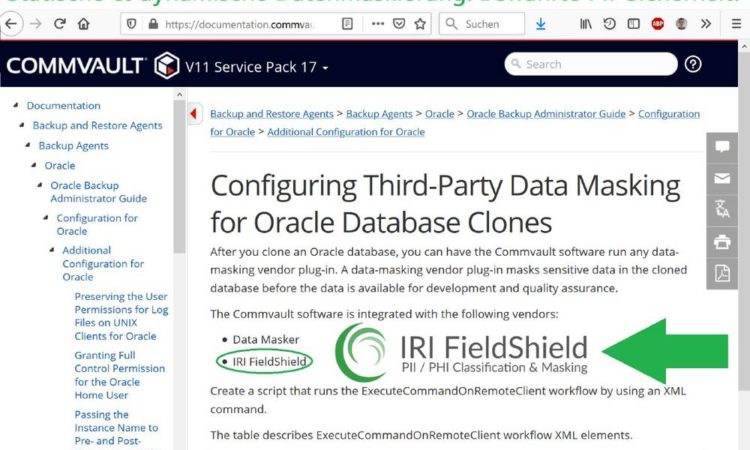Open Firefox hamburger menu
Viewport: 750px width, 450px height.
point(737,23)
